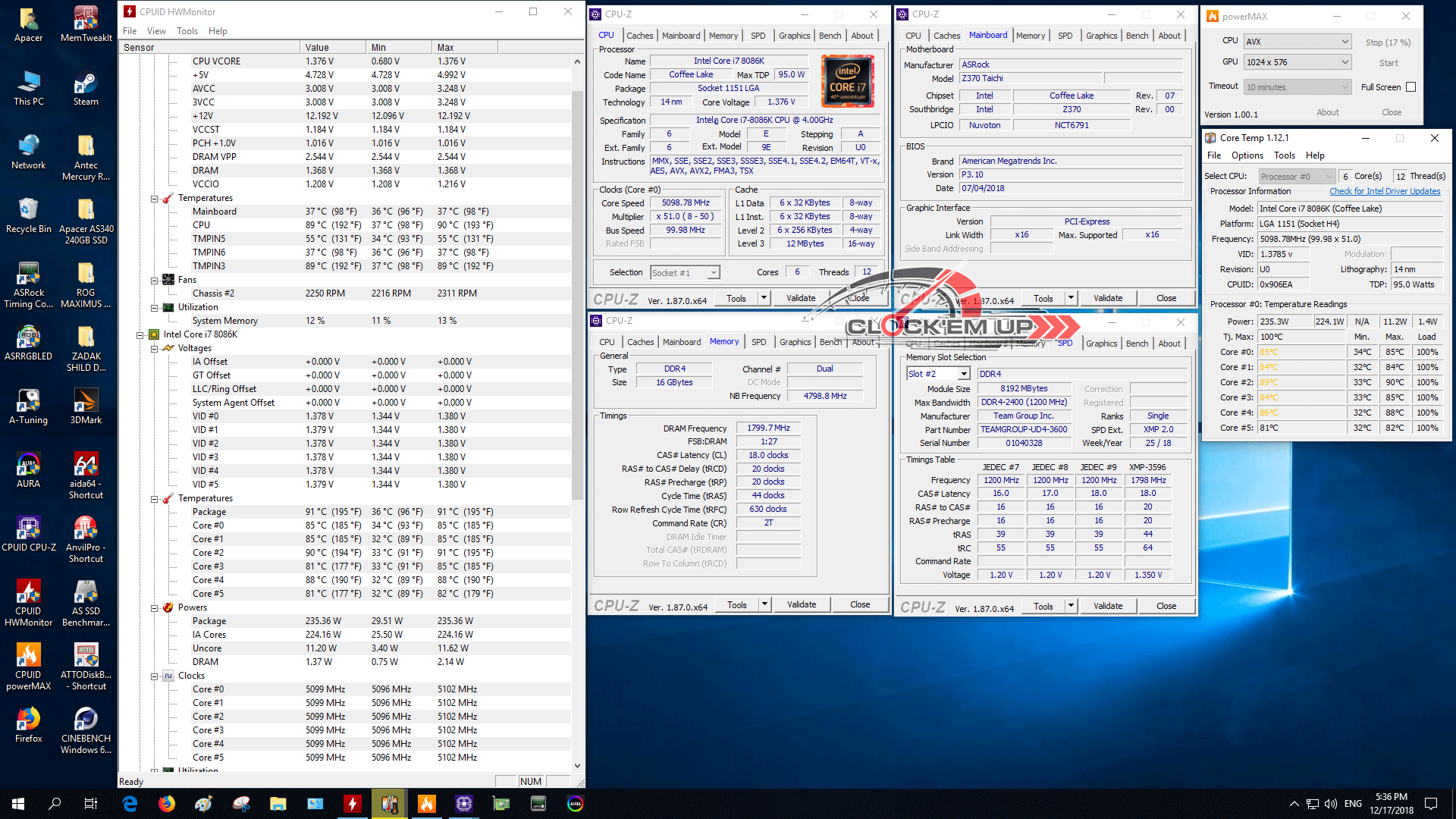Open HWMonitor View menu
Image resolution: width=1456 pixels, height=819 pixels.
(156, 31)
